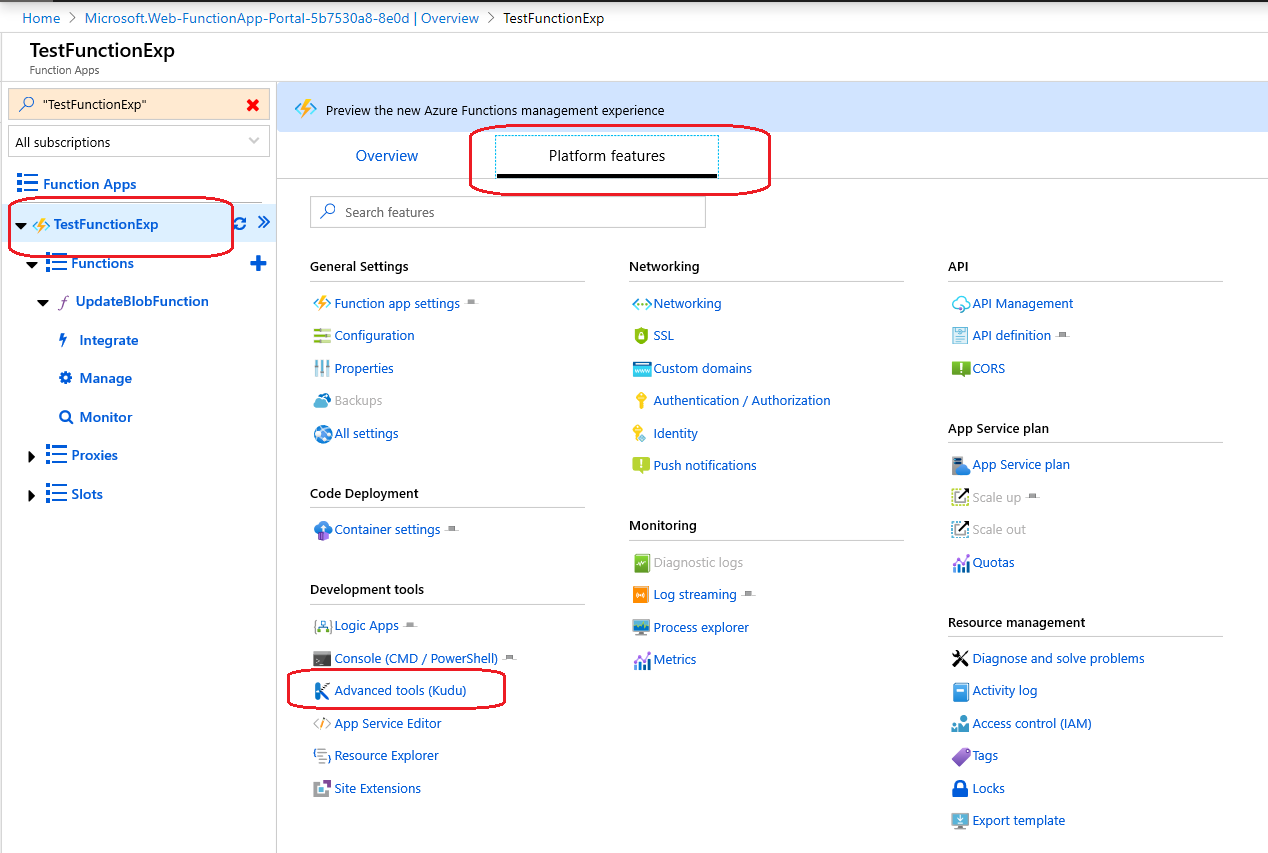Click the Push notifications icon
This screenshot has height=853, width=1268.
[641, 466]
